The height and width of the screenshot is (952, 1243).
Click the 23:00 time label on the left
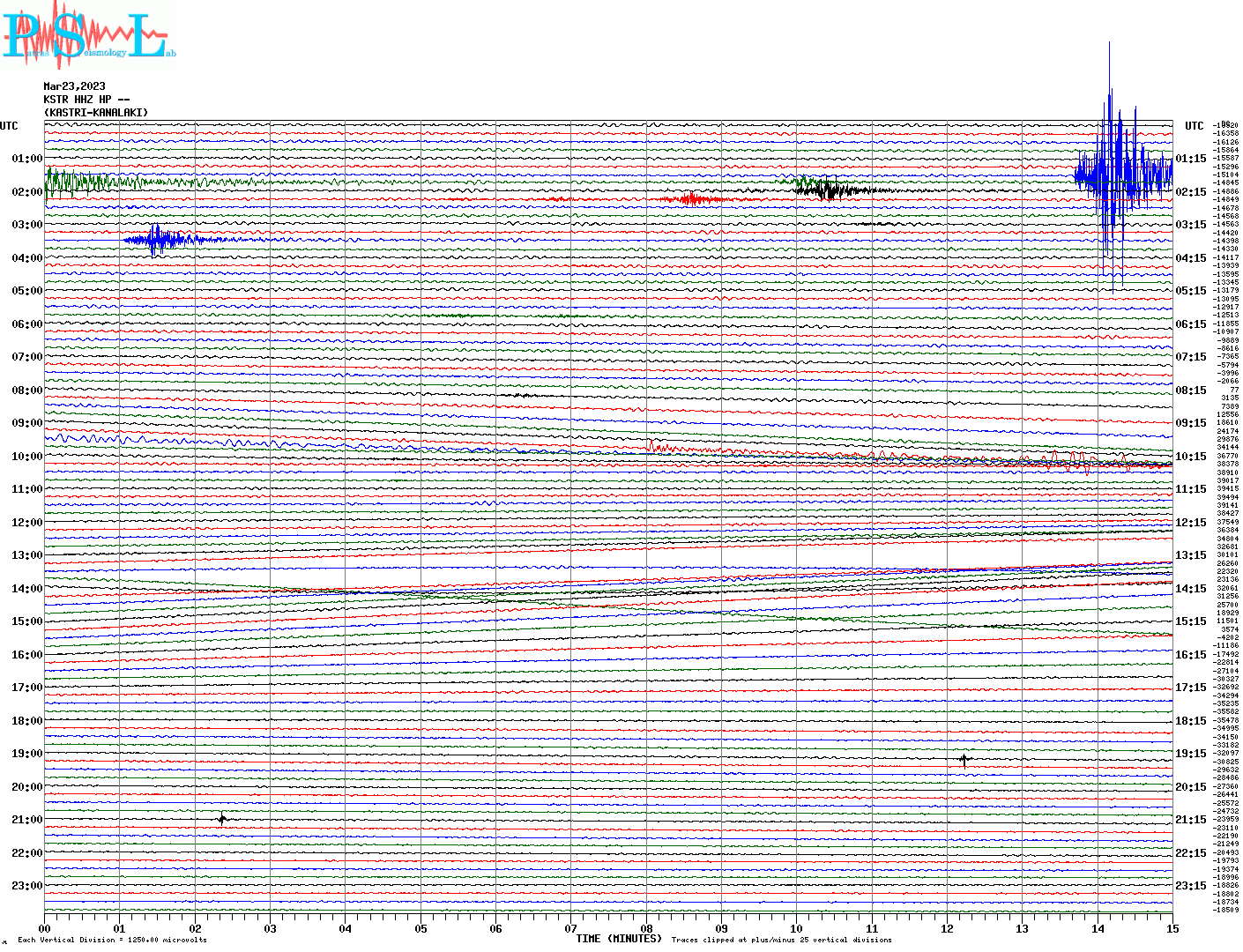coord(27,886)
